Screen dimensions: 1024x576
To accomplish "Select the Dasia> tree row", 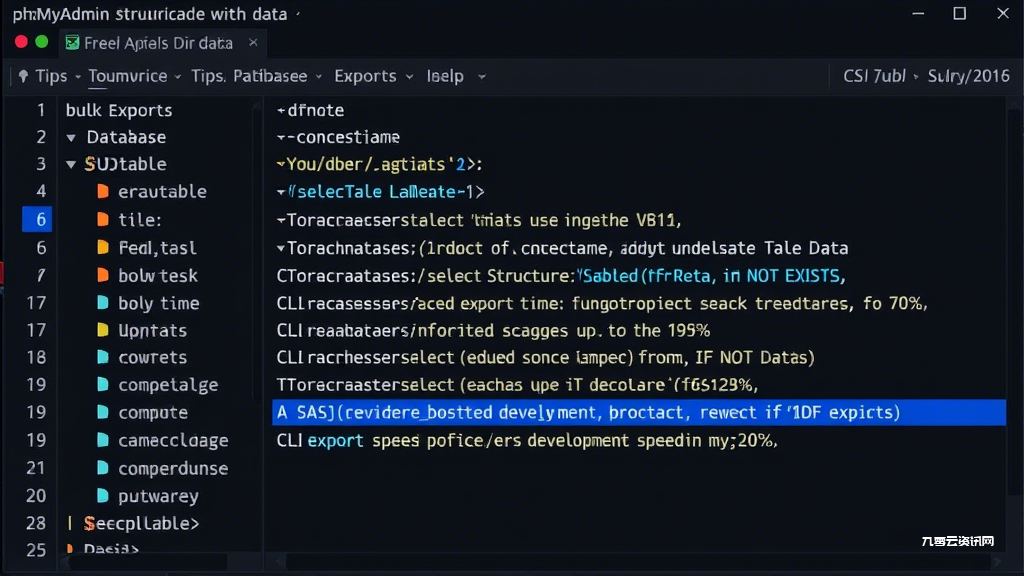I will coord(110,549).
